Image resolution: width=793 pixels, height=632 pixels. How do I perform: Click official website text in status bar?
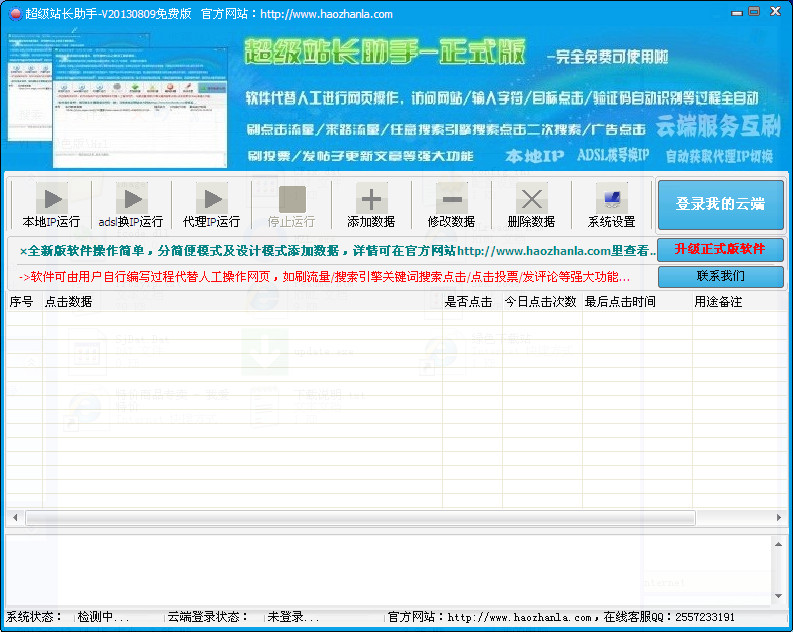coord(561,617)
